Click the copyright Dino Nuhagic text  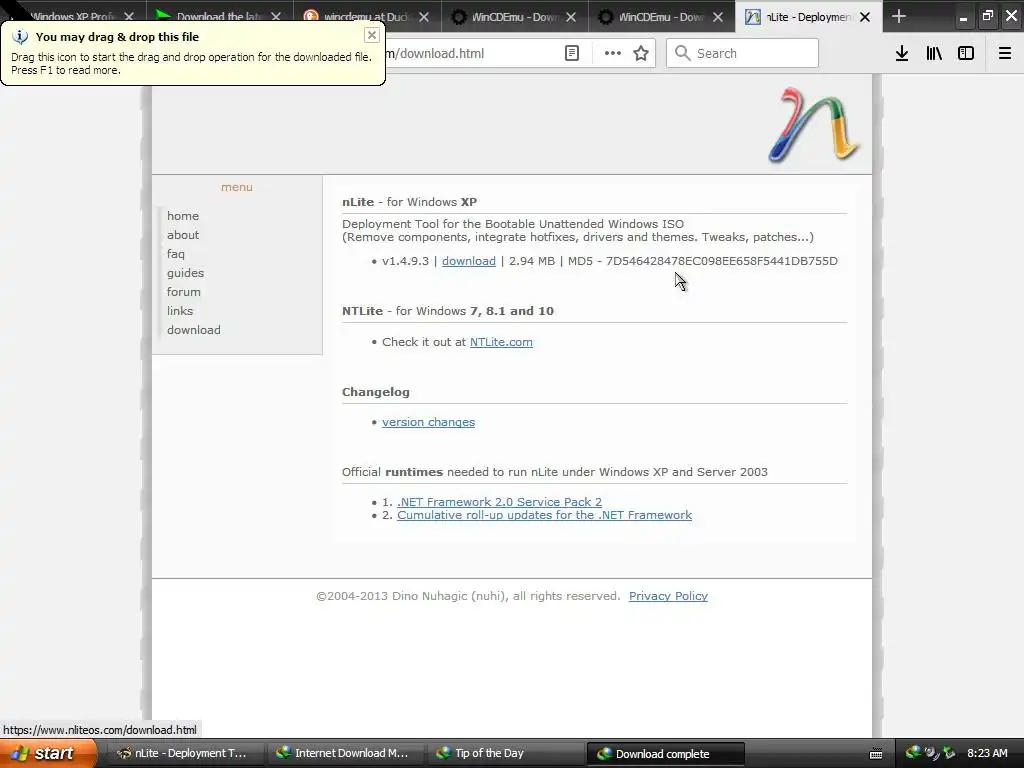click(x=468, y=596)
